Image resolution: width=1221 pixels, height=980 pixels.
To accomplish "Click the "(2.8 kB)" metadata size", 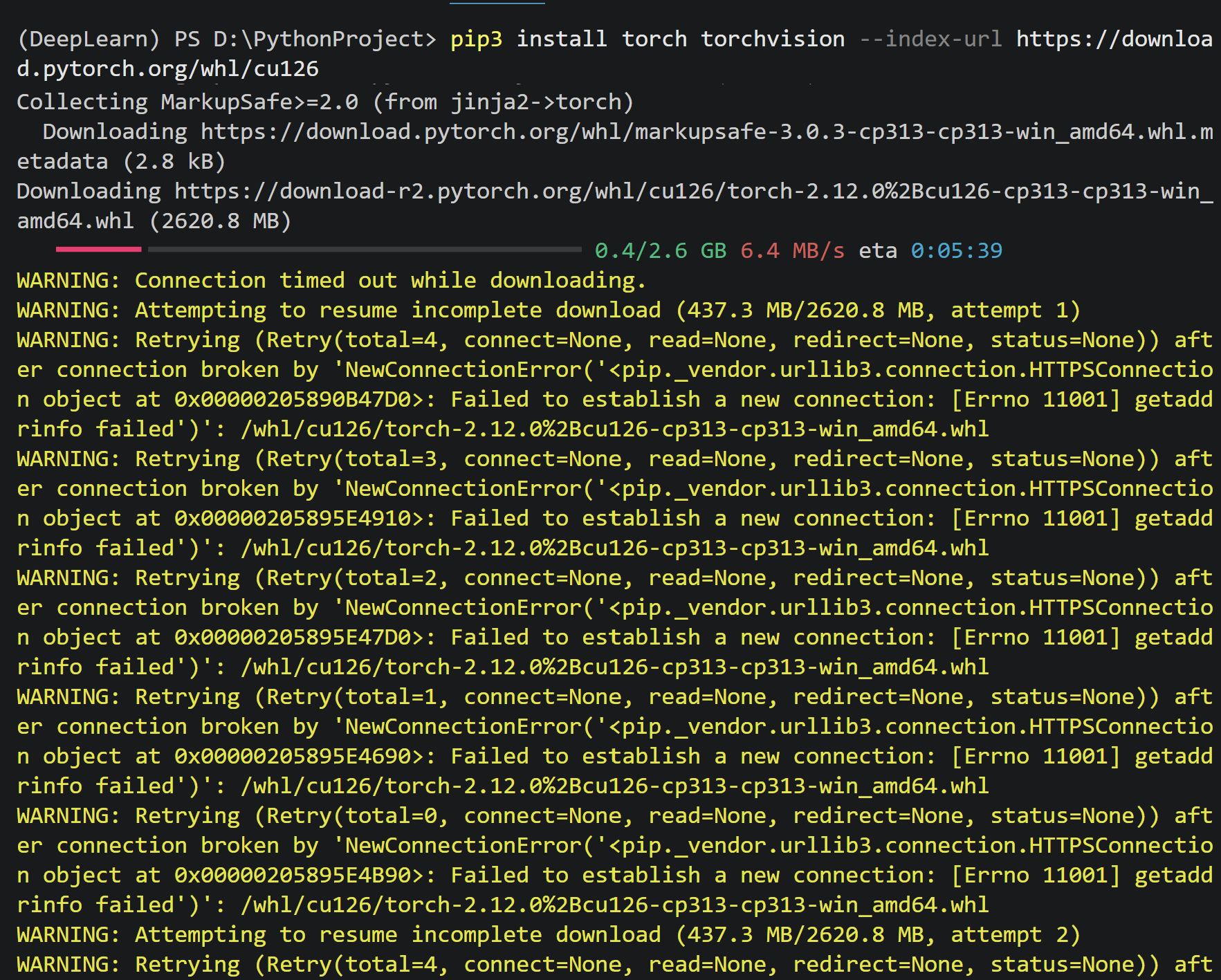I will point(174,162).
